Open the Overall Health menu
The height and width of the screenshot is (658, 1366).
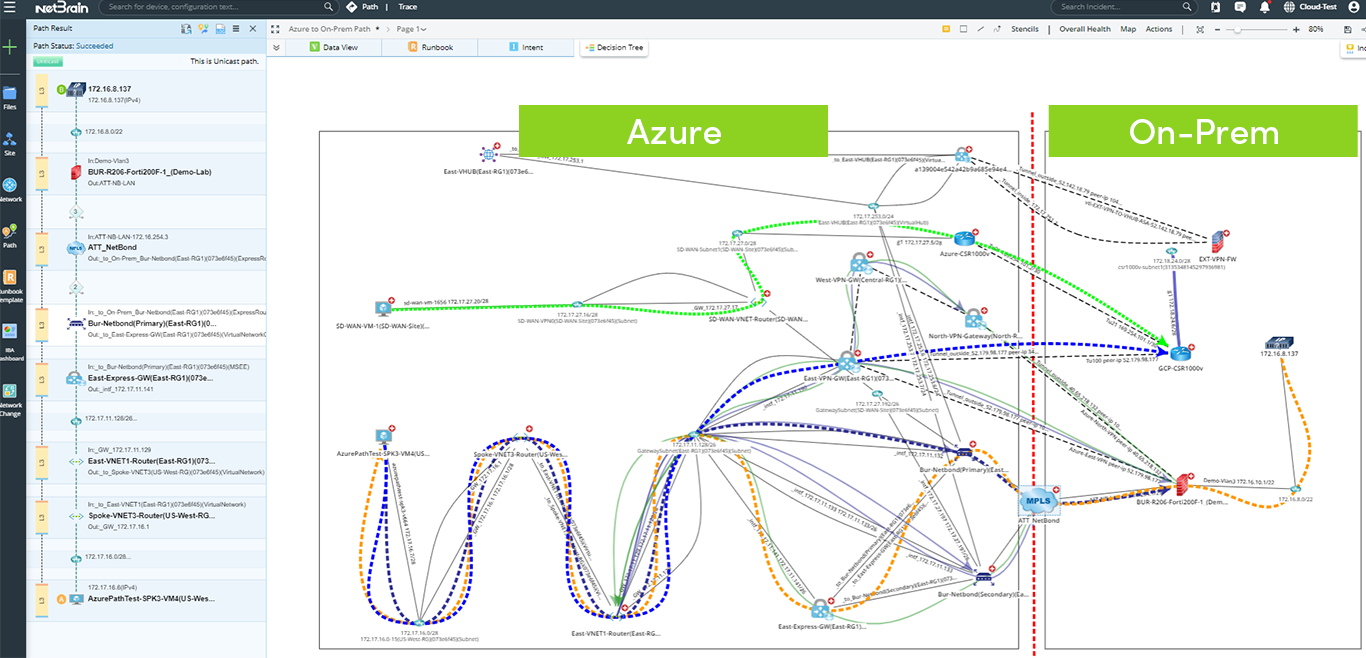[1085, 29]
